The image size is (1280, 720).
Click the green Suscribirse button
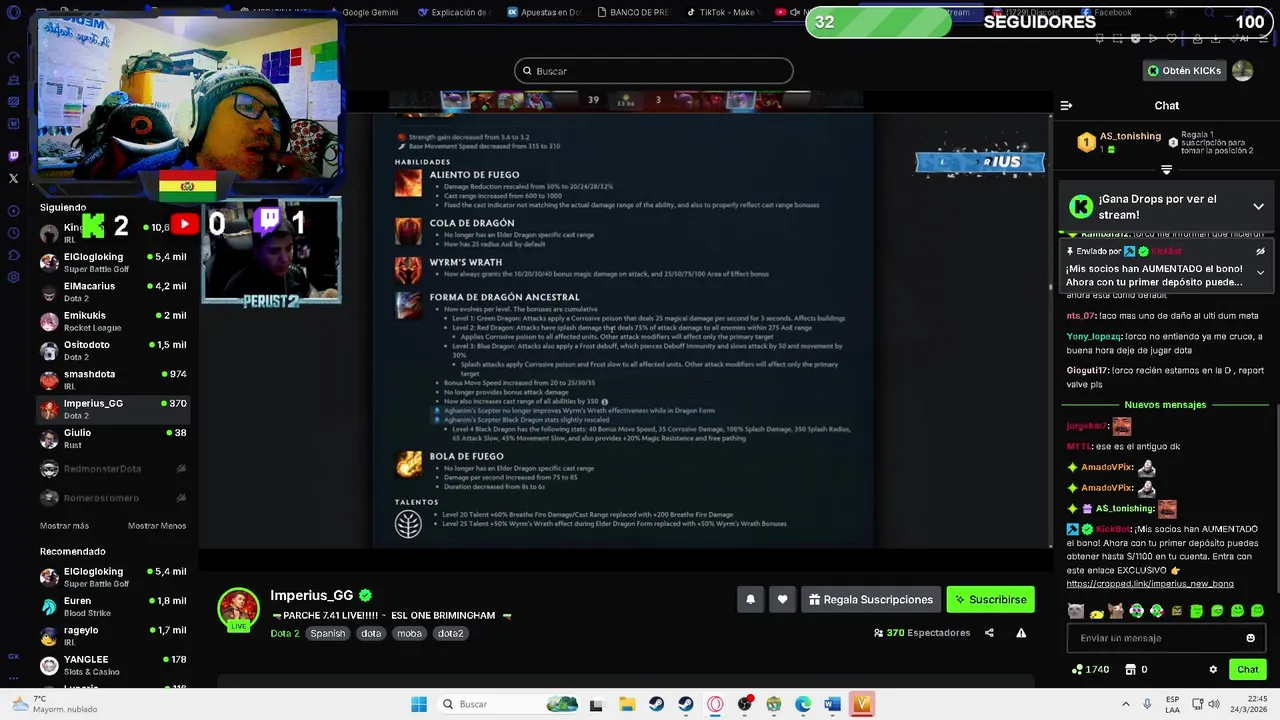(x=990, y=599)
